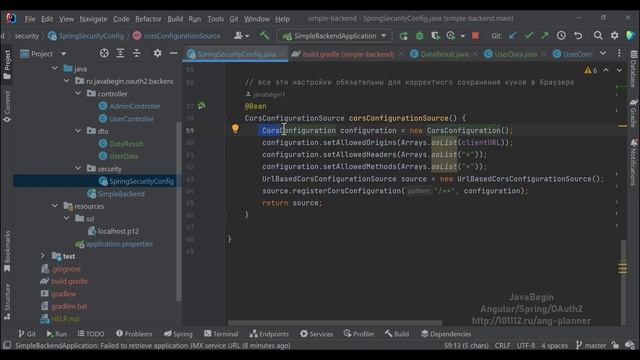
Task: Open the Refactor menu
Action: tap(148, 19)
